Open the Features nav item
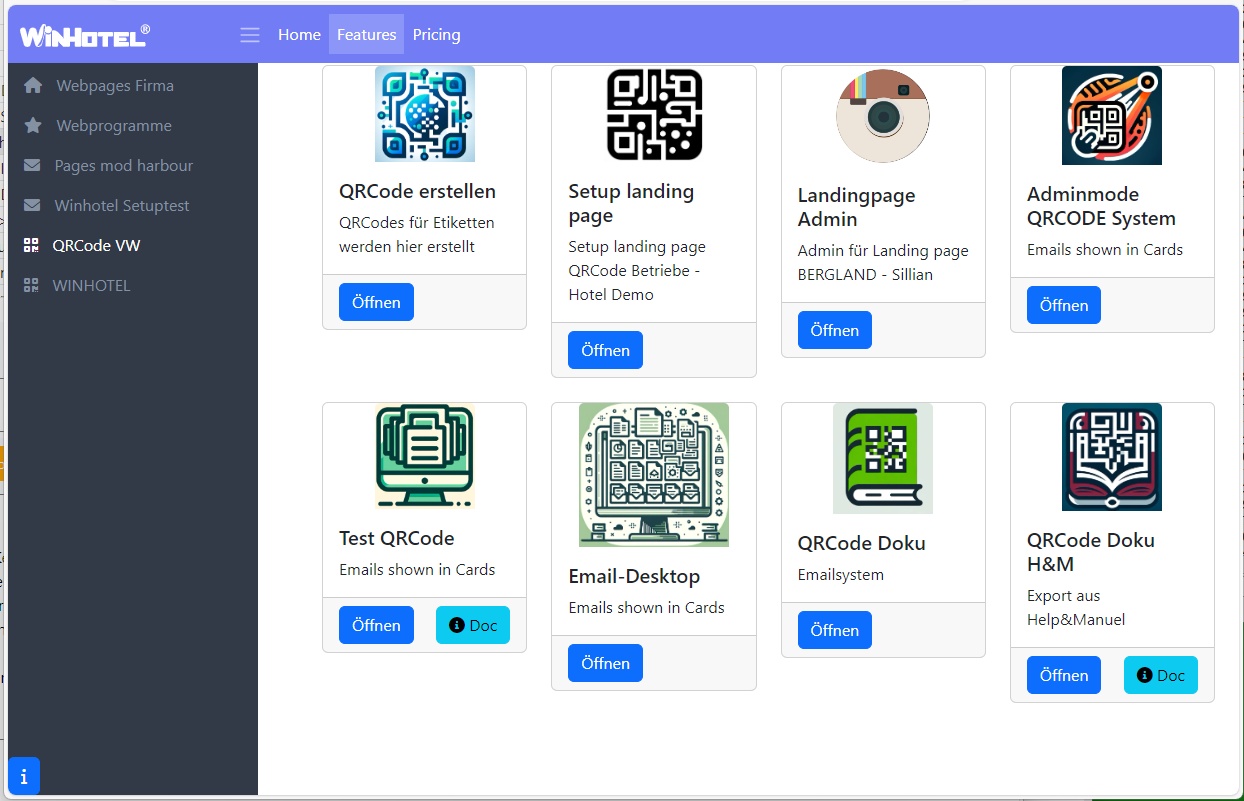The width and height of the screenshot is (1244, 801). [x=367, y=35]
